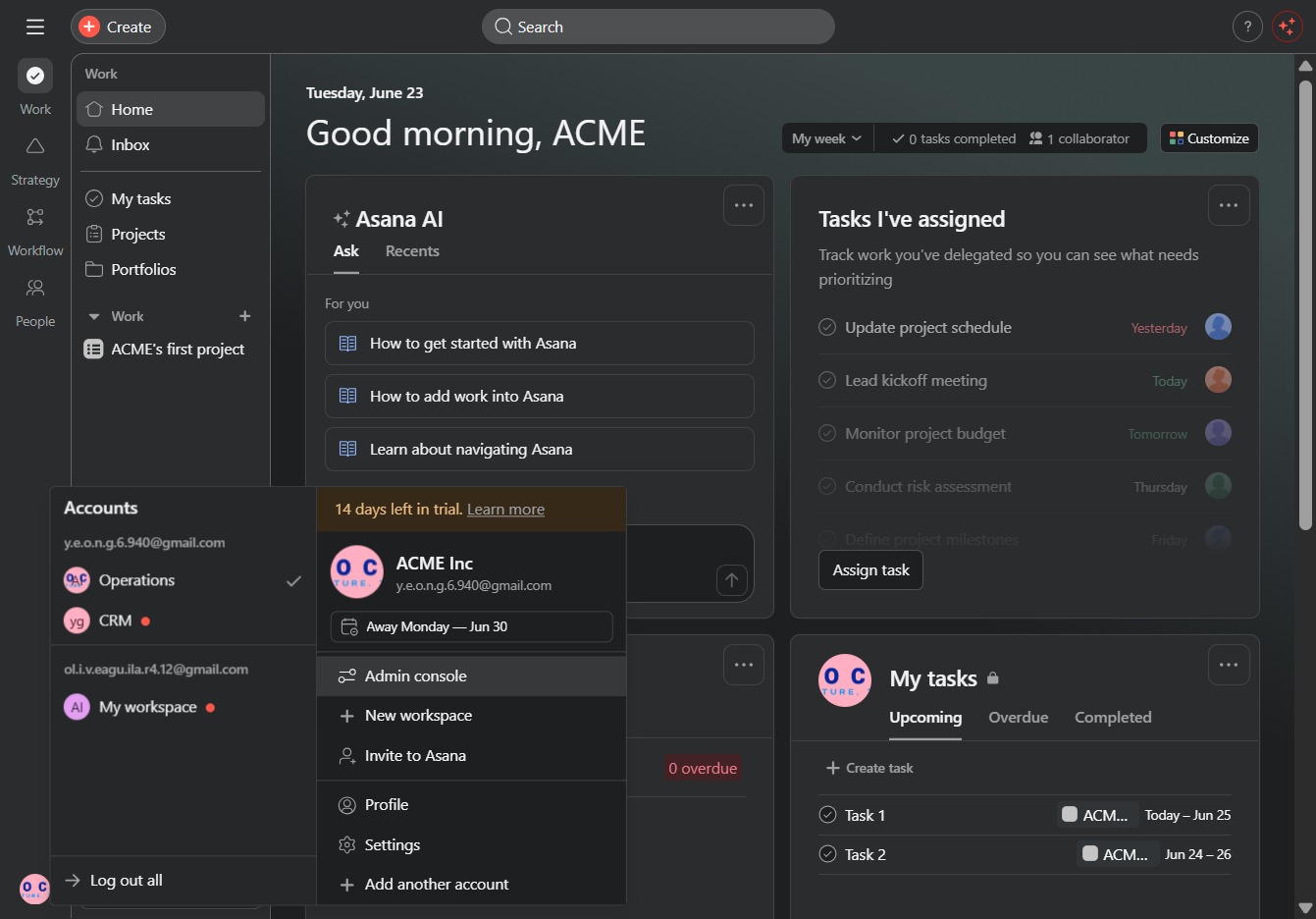1316x919 pixels.
Task: Open Admin console from account menu
Action: (471, 676)
